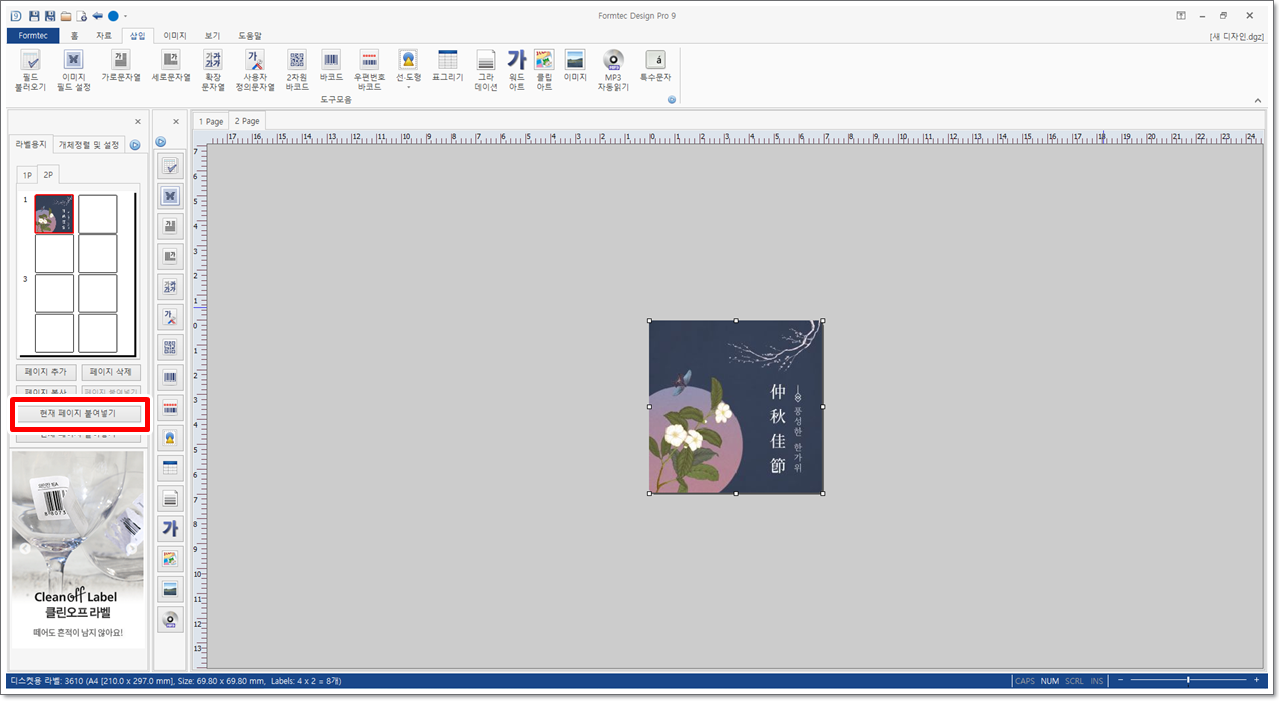Click the ribbon 바코드 tool

[x=331, y=66]
